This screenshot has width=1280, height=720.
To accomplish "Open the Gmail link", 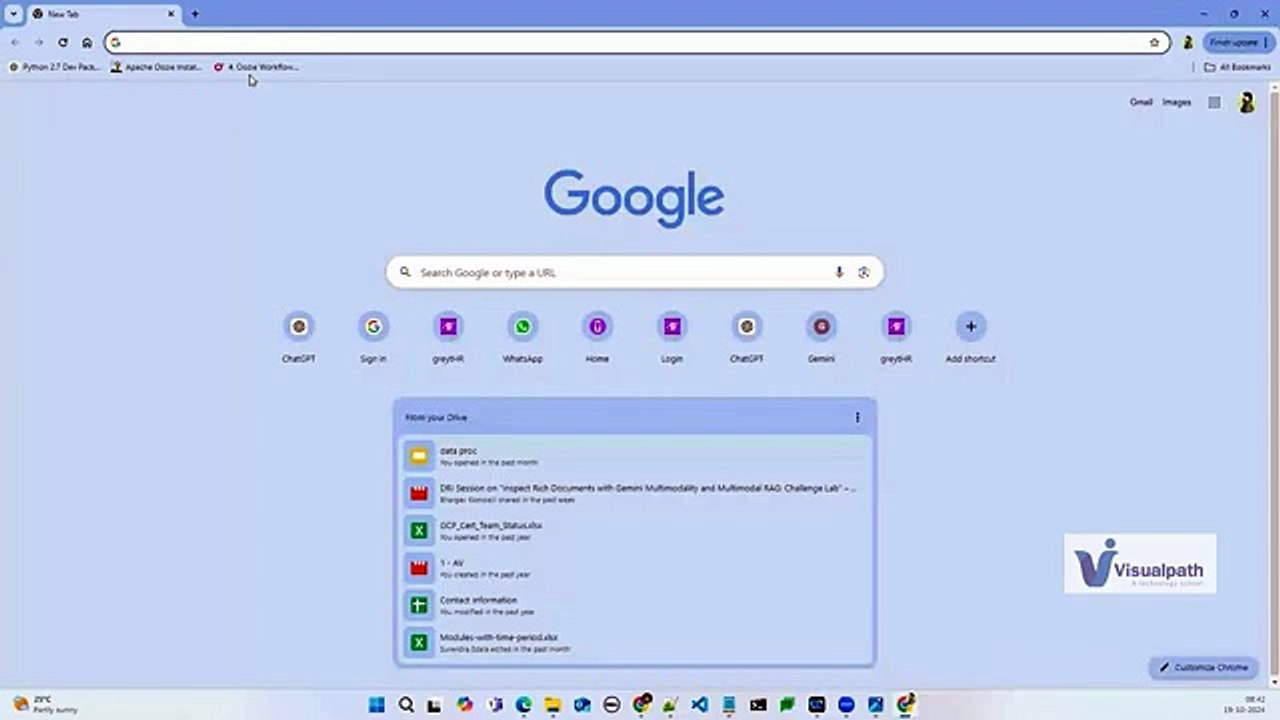I will click(1141, 102).
